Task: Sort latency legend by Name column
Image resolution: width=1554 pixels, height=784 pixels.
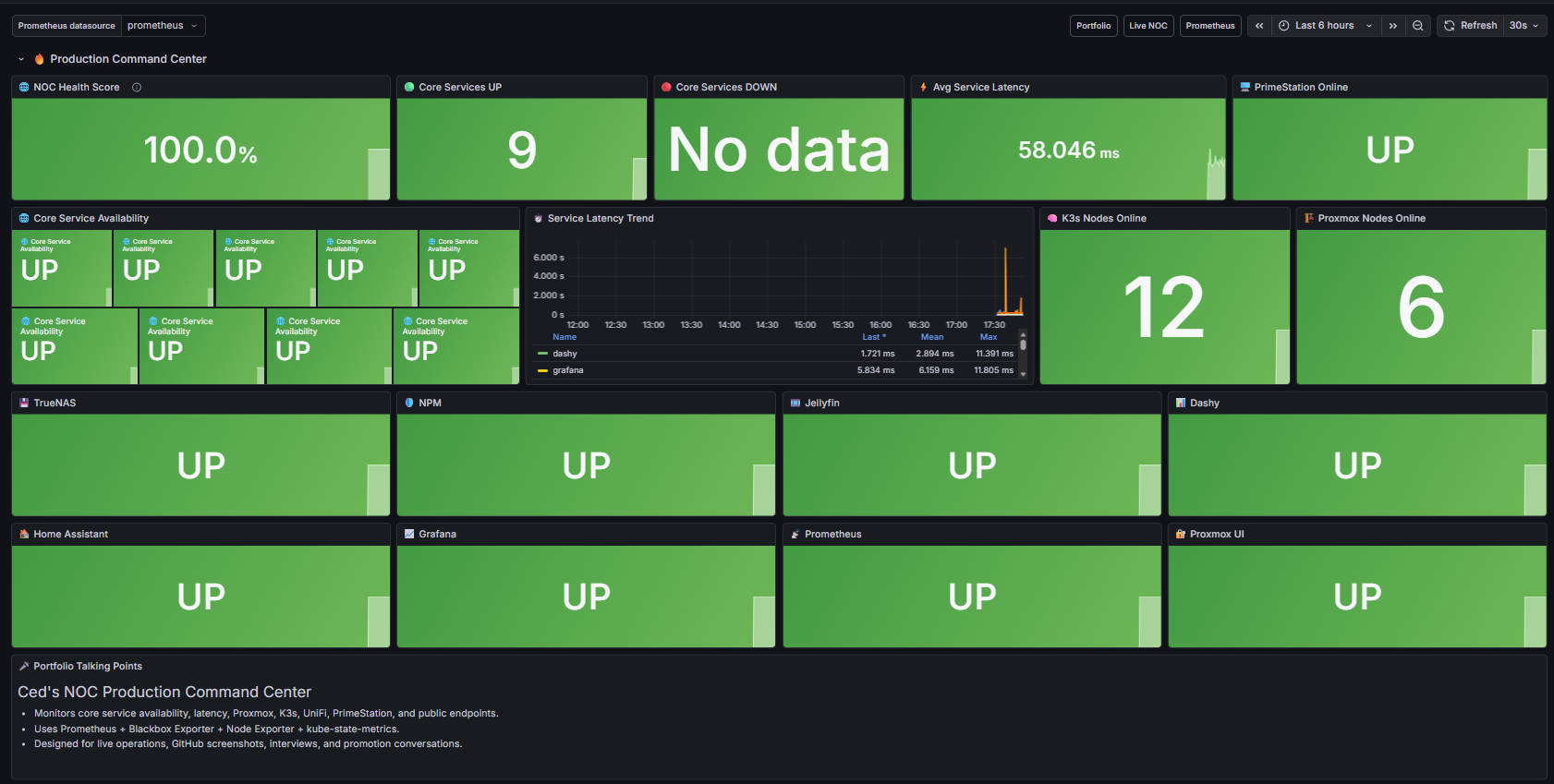Action: coord(565,337)
